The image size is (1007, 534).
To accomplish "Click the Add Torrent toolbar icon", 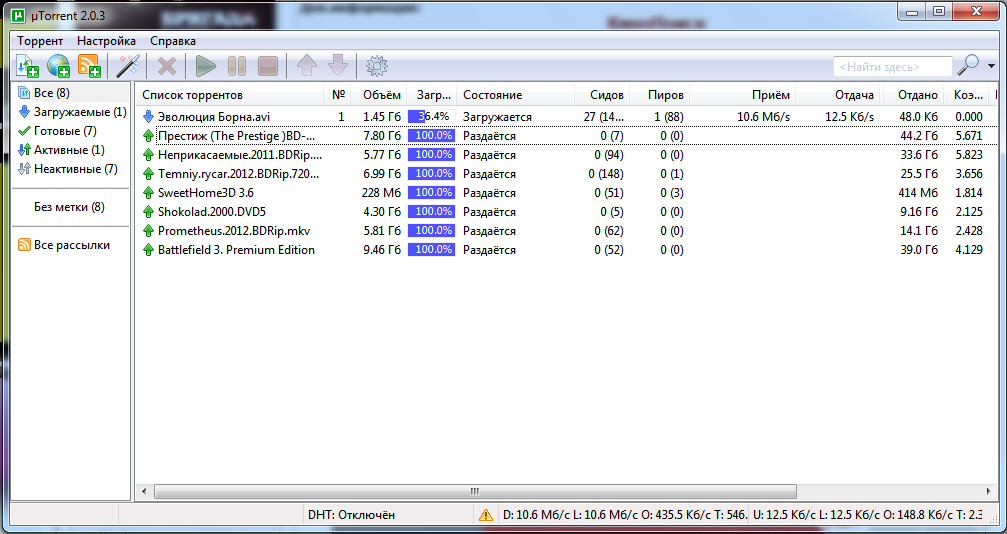I will (x=27, y=66).
